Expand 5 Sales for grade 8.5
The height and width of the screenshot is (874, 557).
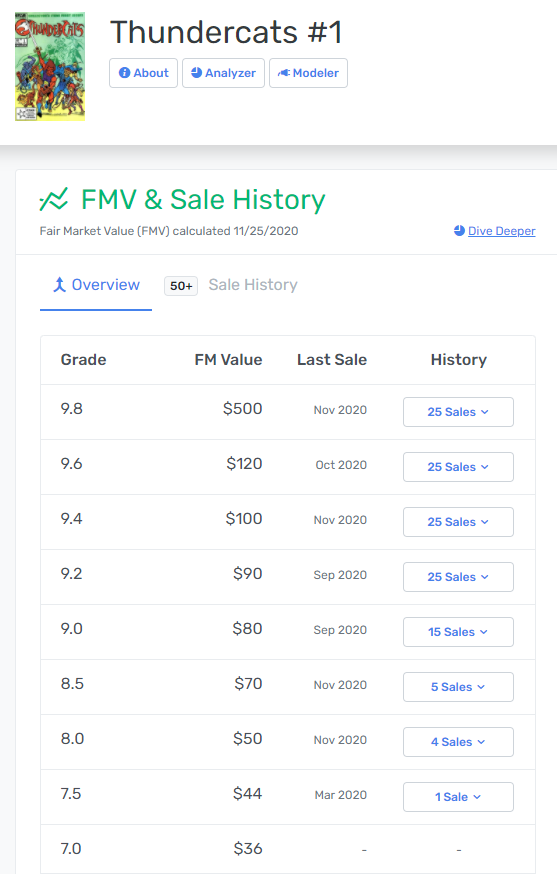pyautogui.click(x=458, y=687)
